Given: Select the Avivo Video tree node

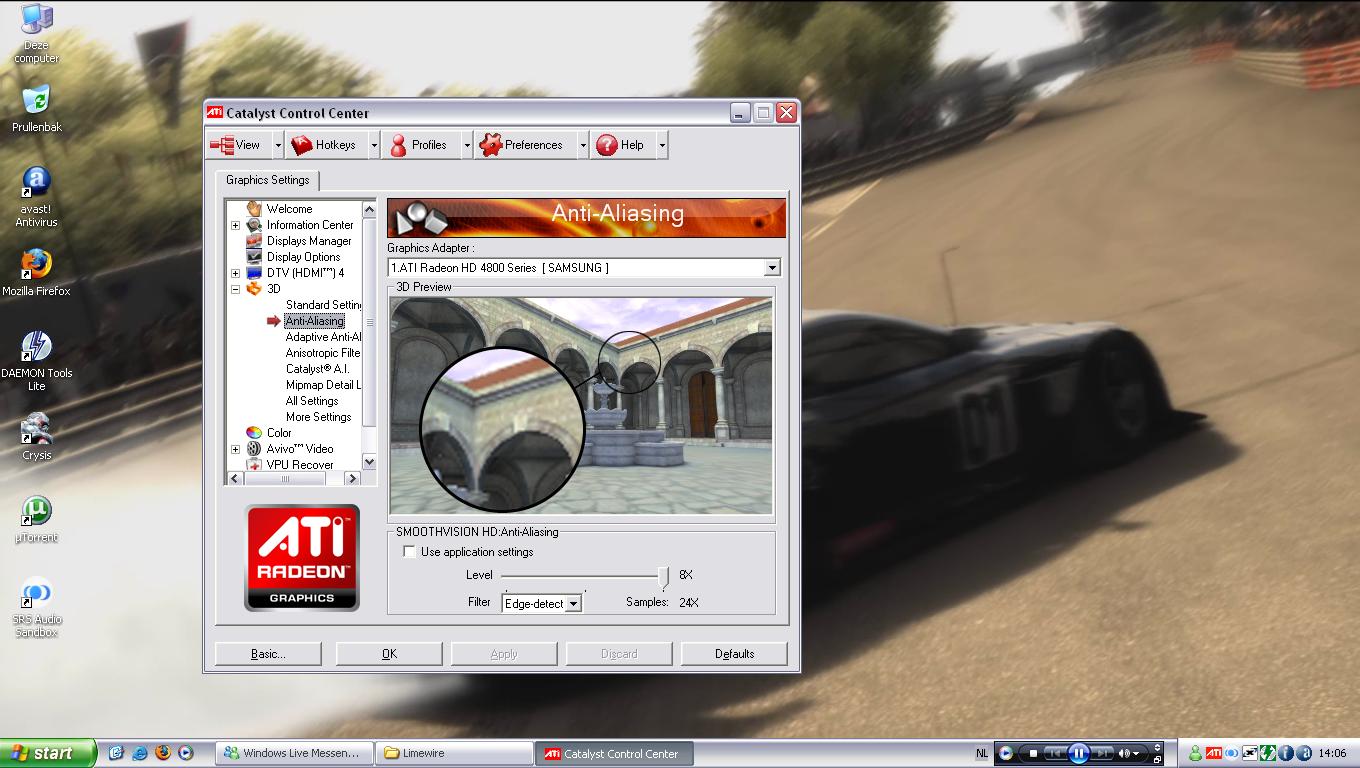Looking at the screenshot, I should [x=300, y=449].
